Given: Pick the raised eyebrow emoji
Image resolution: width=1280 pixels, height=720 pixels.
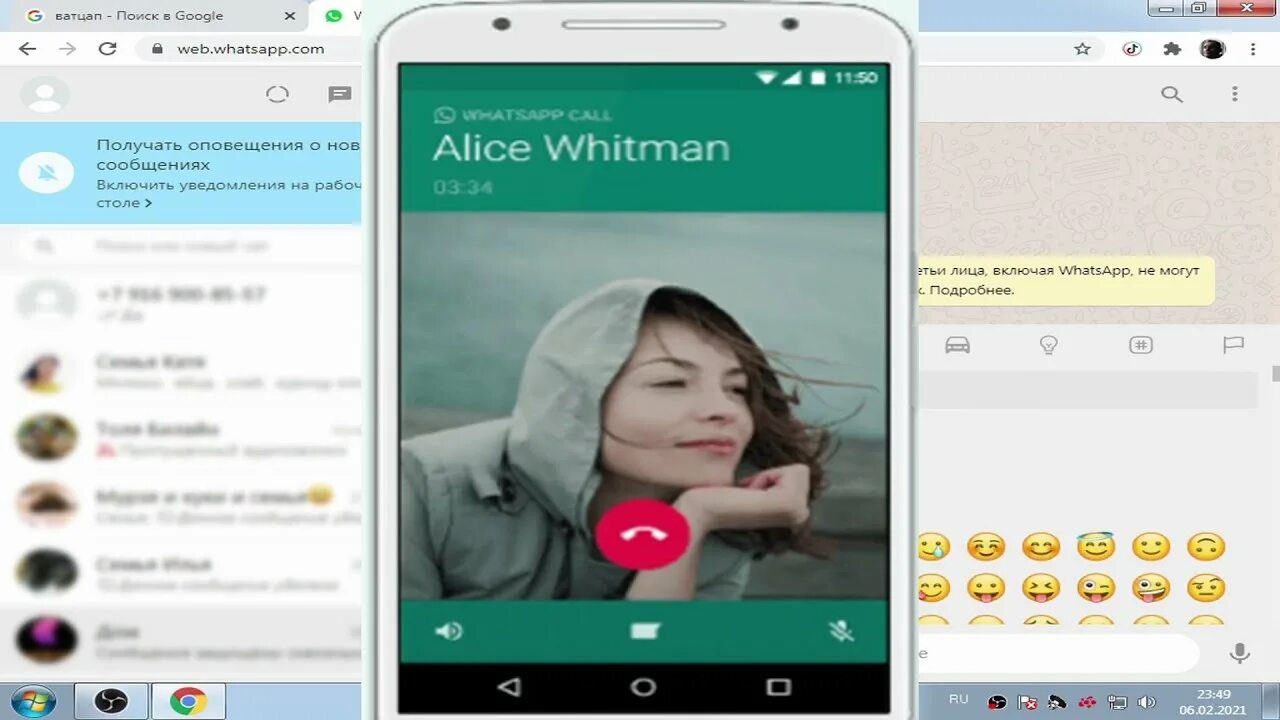Looking at the screenshot, I should [1206, 588].
